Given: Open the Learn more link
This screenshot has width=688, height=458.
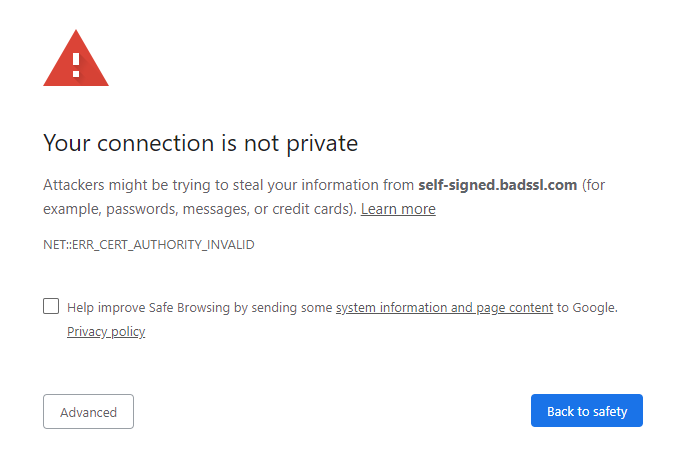Looking at the screenshot, I should [x=398, y=209].
